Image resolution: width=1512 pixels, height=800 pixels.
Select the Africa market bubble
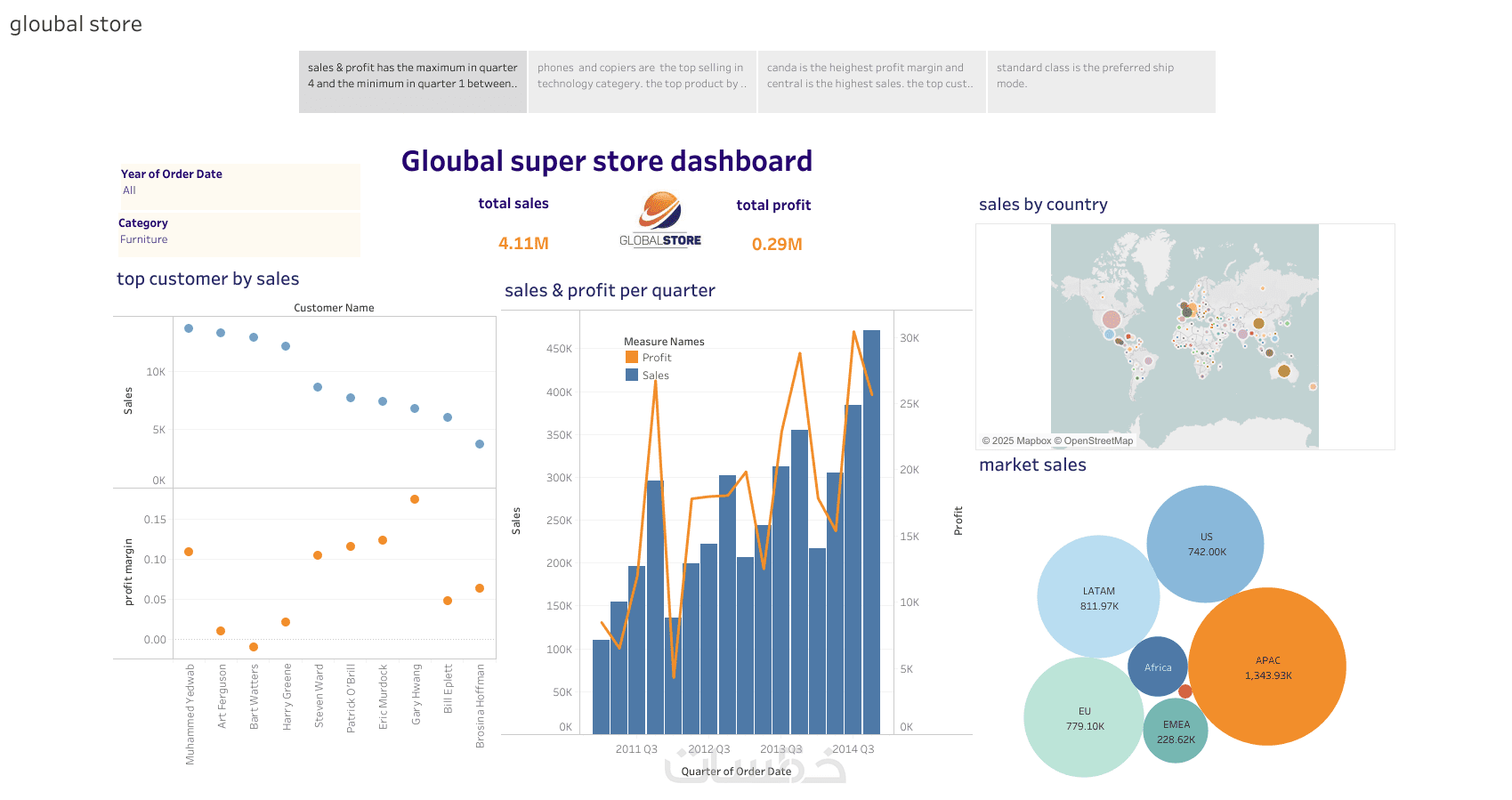pos(1157,667)
